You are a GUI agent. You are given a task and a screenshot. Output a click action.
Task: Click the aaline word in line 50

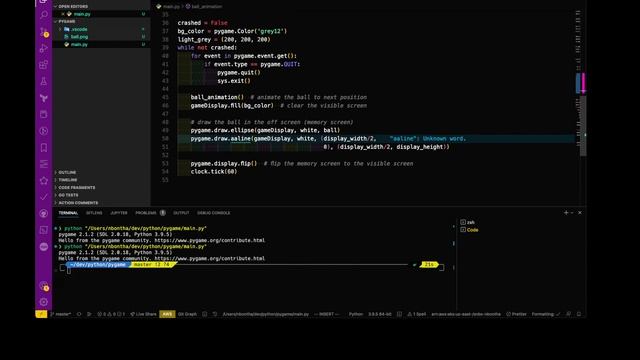[x=241, y=139]
